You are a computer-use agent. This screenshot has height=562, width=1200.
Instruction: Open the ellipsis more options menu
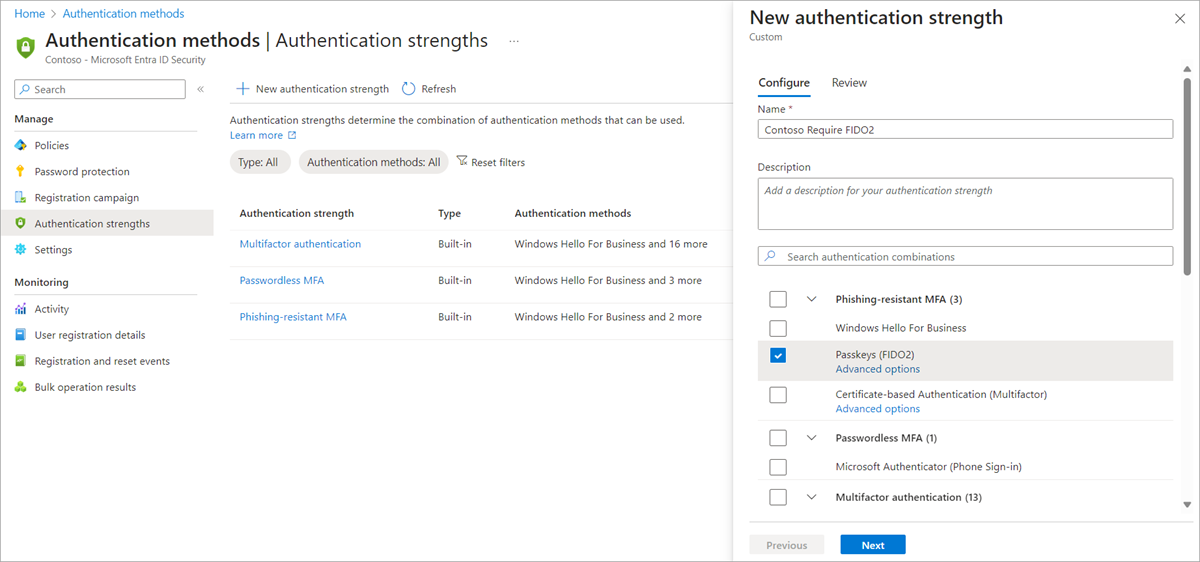pos(514,41)
